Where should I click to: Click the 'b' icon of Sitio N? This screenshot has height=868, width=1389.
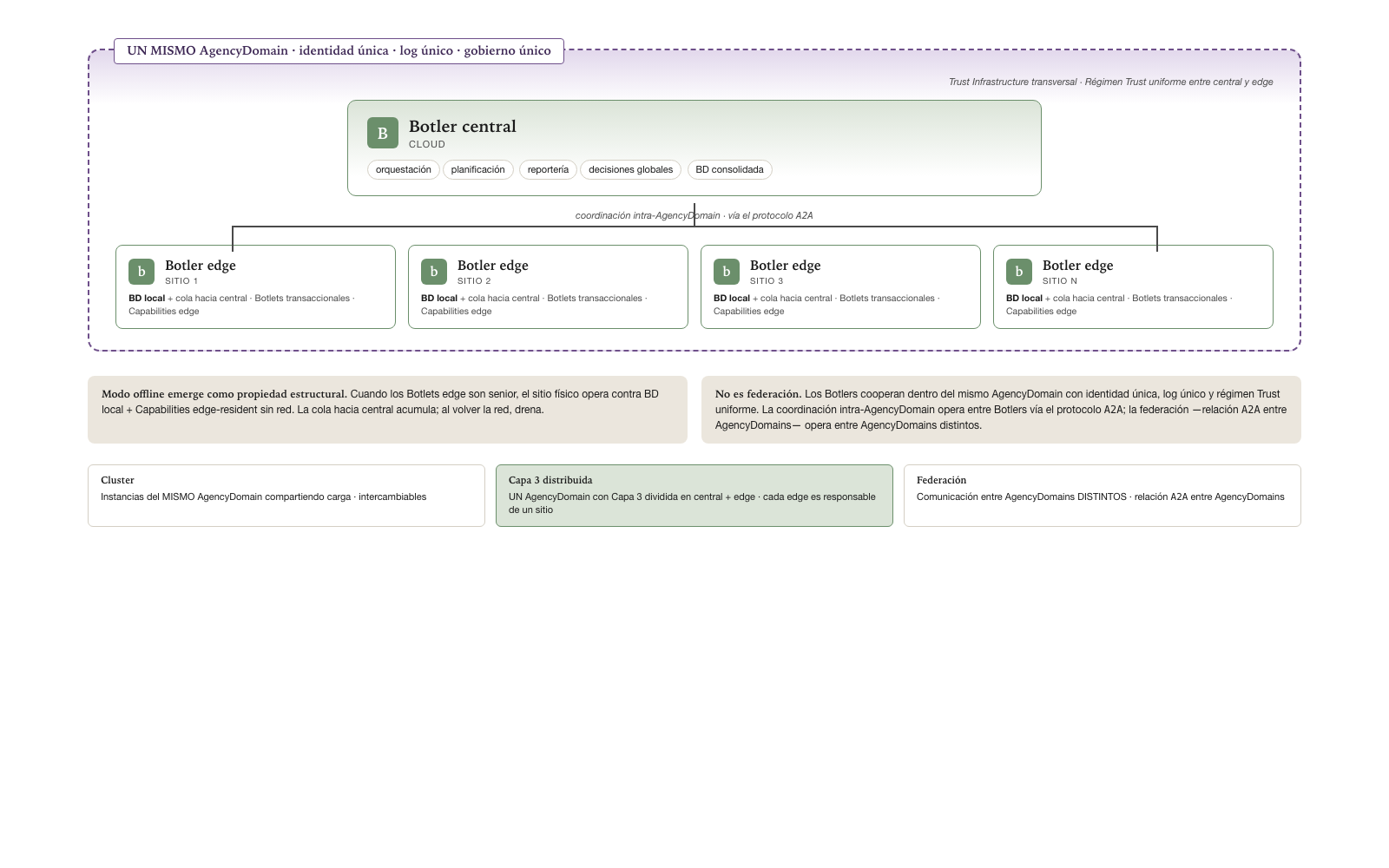[x=1019, y=272]
